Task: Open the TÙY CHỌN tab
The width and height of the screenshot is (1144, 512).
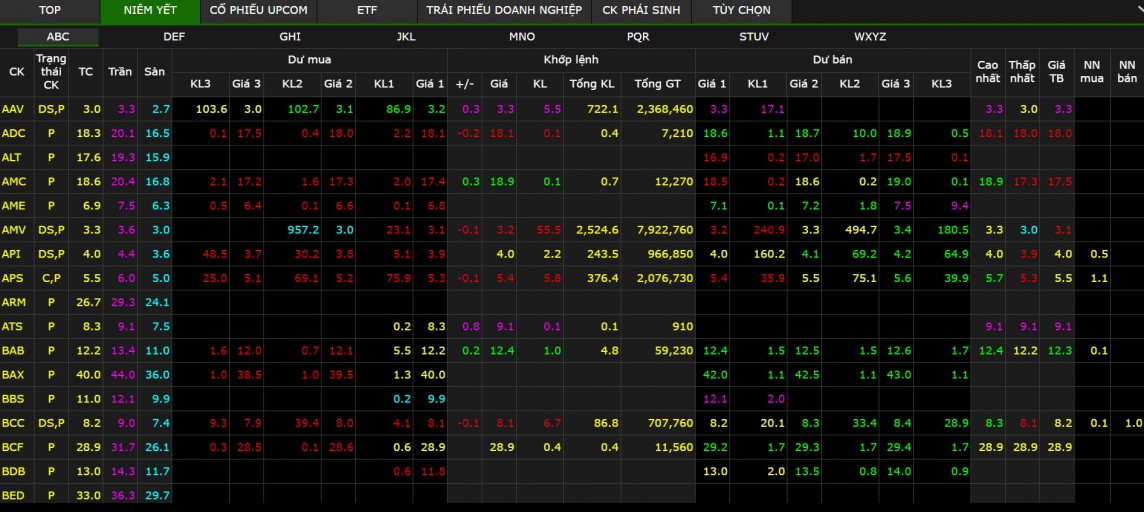Action: (741, 10)
